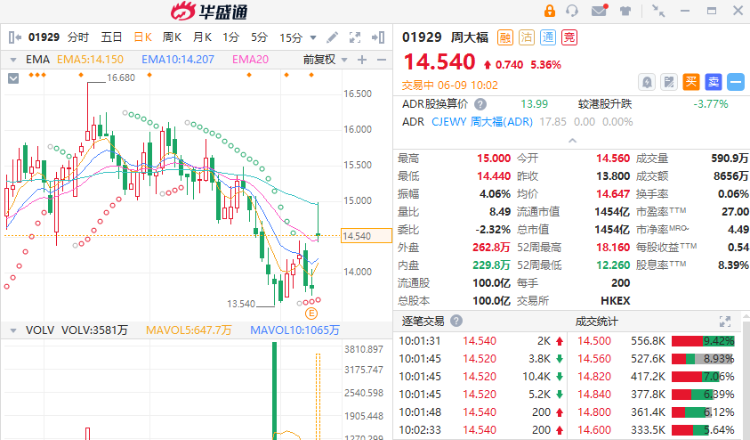Click the 沽 short-sell badge
The width and height of the screenshot is (750, 440).
point(527,37)
